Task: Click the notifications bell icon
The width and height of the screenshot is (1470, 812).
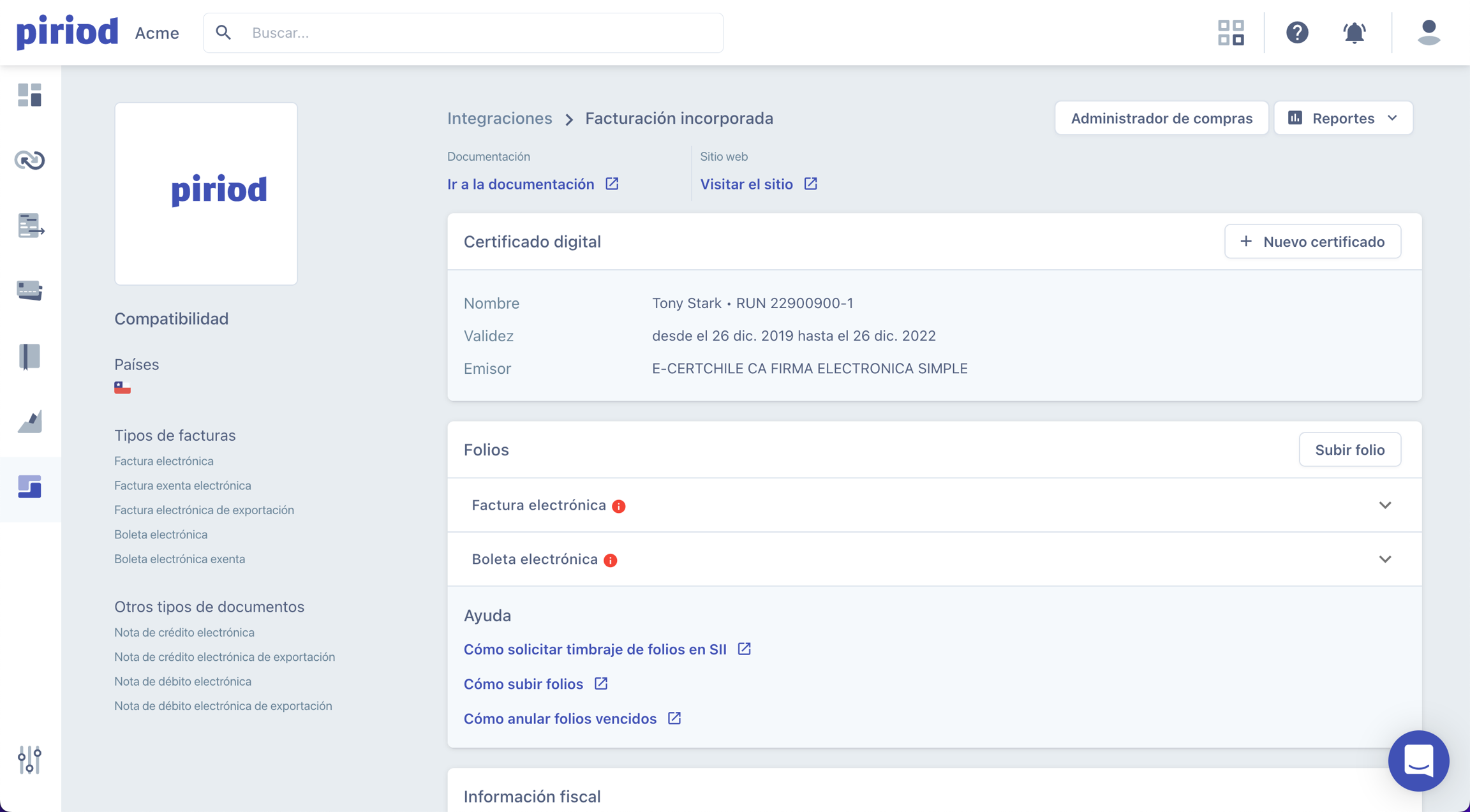Action: (1354, 33)
